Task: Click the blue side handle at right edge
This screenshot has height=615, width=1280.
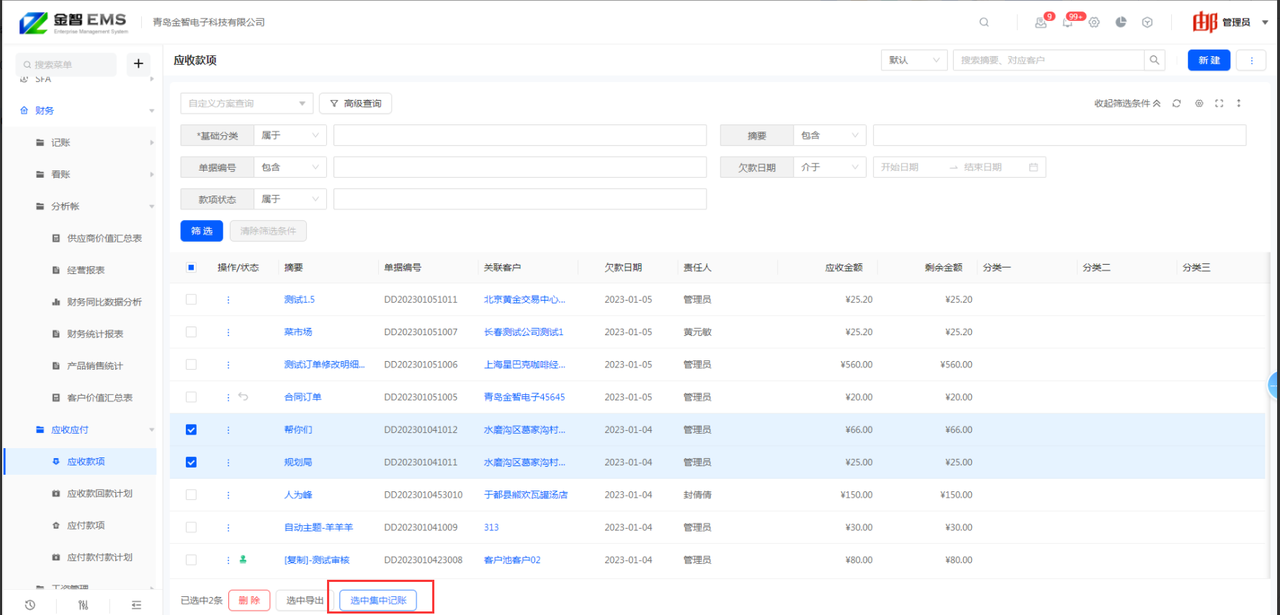Action: pos(1274,384)
